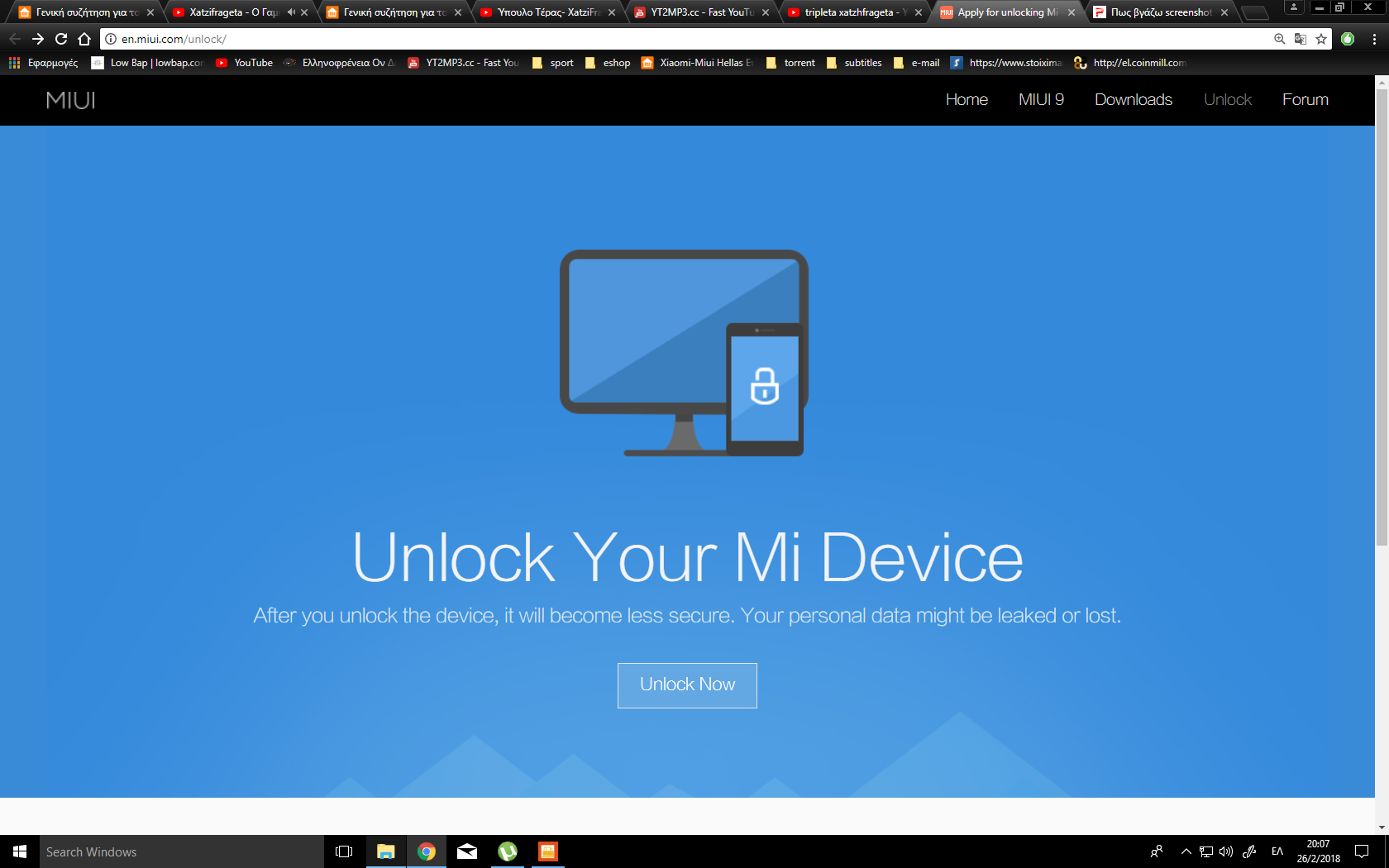Image resolution: width=1389 pixels, height=868 pixels.
Task: Go to Home in MIUI navigation
Action: click(967, 99)
